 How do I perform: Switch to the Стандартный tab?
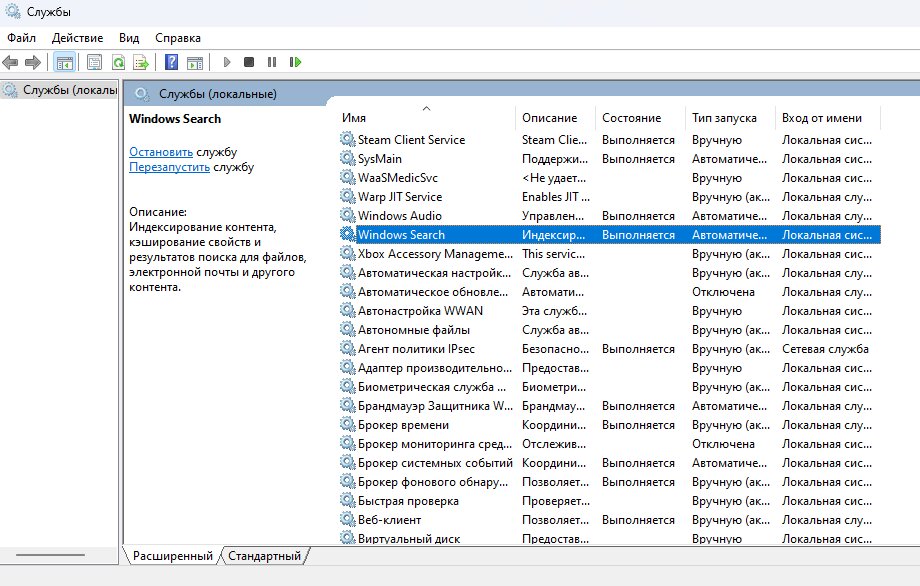[264, 555]
